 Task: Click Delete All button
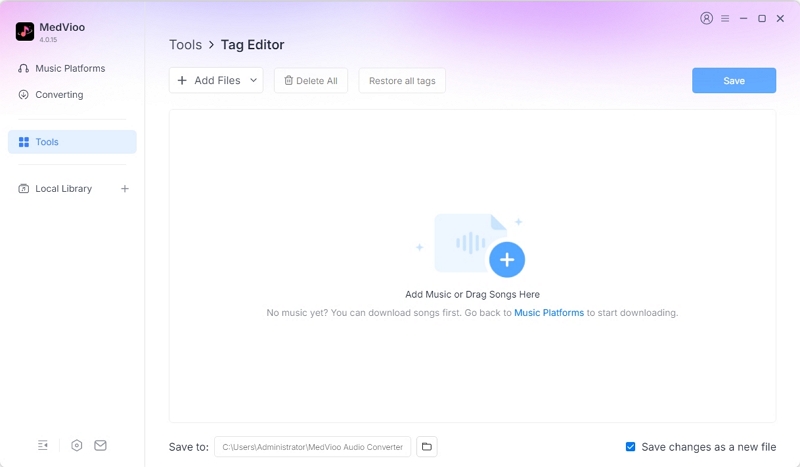point(311,81)
